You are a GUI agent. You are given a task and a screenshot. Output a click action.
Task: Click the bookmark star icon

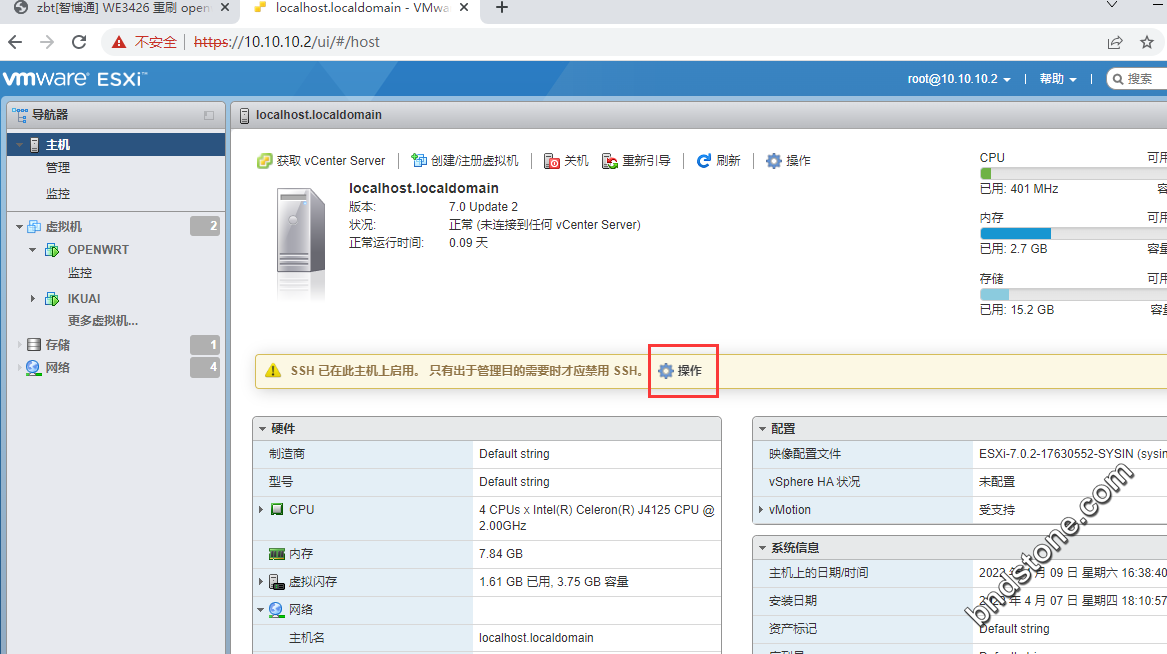click(x=1147, y=42)
